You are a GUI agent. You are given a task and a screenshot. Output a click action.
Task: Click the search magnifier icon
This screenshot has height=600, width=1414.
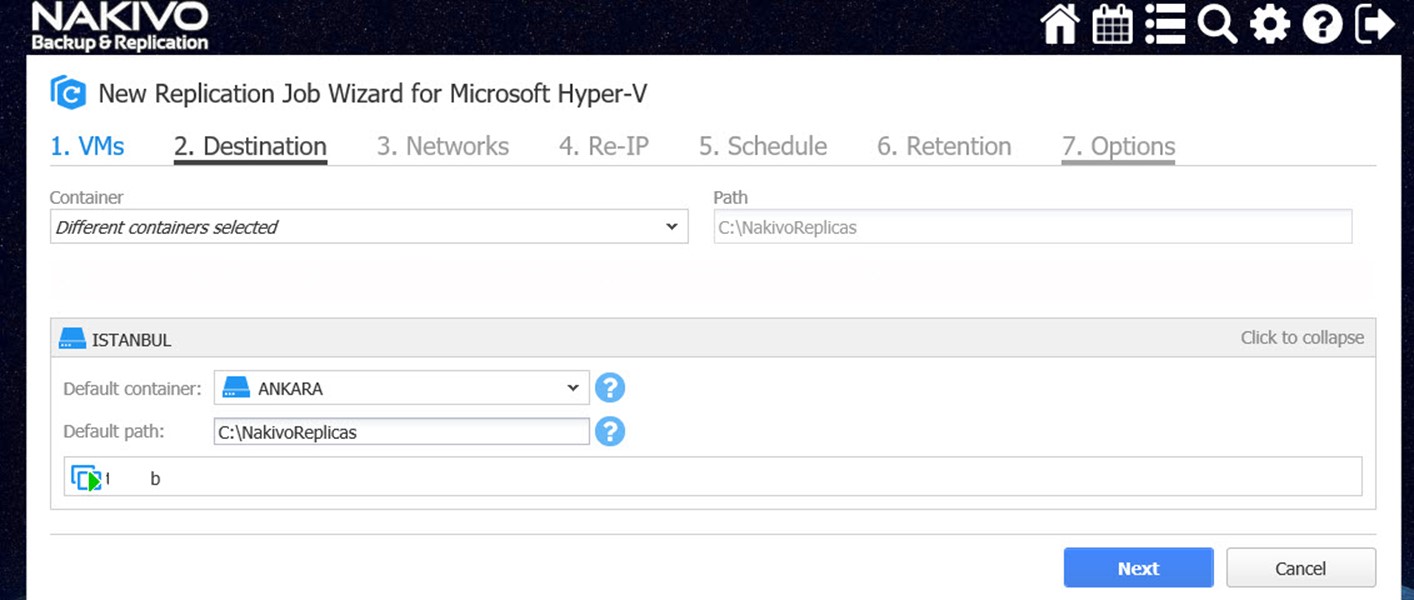(x=1217, y=24)
